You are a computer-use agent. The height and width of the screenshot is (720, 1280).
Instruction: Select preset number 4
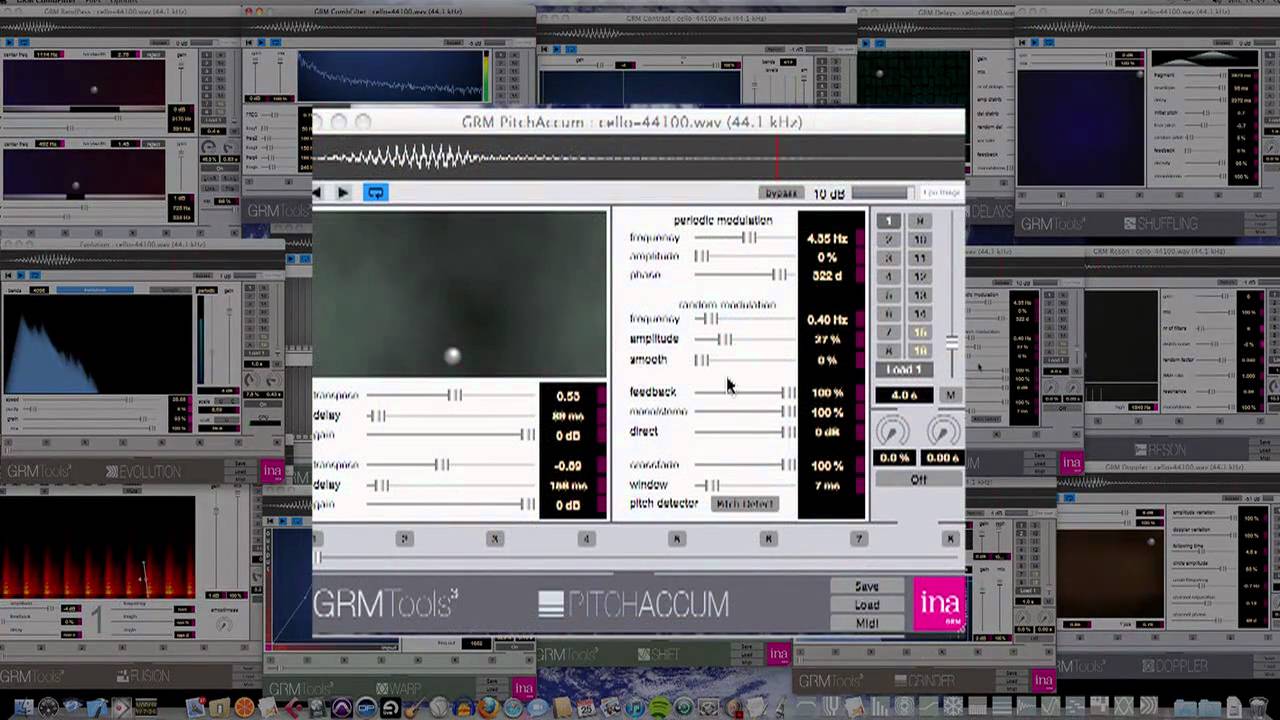(889, 277)
